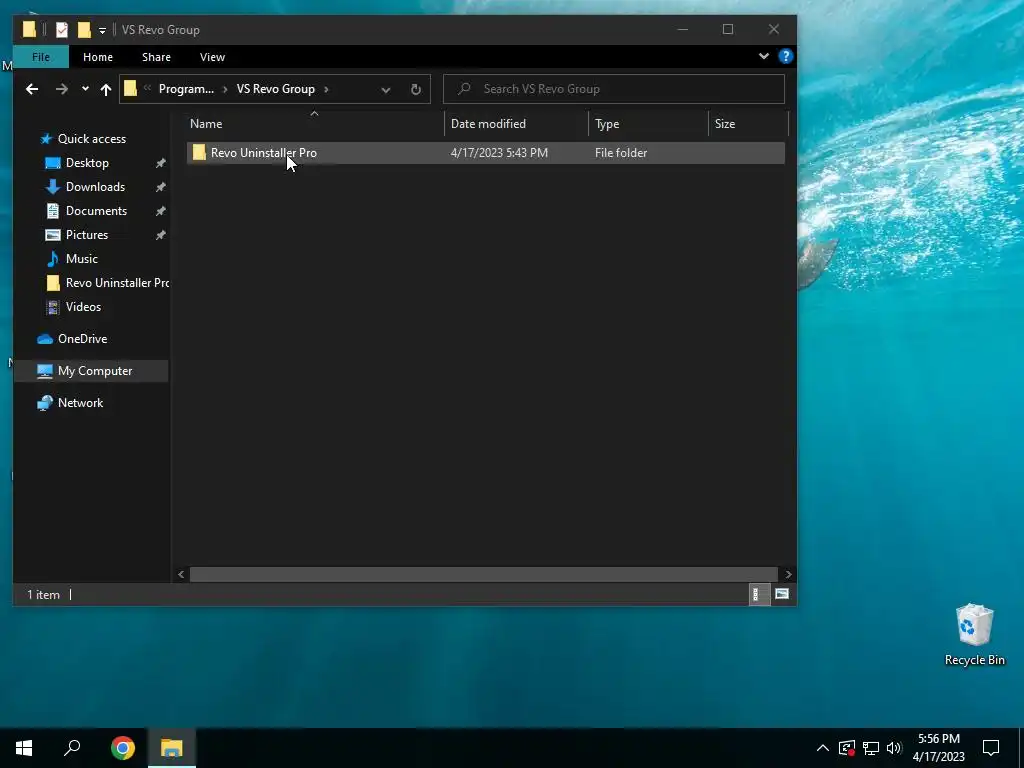Open the notification center icon
Image resolution: width=1024 pixels, height=768 pixels.
click(991, 748)
